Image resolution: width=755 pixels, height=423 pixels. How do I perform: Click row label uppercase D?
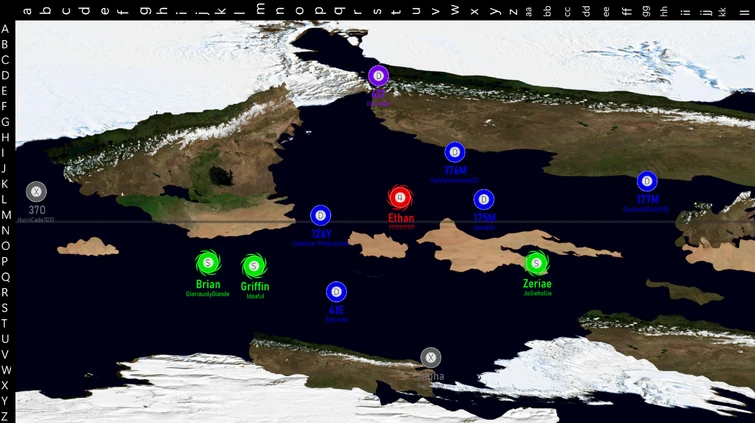(x=5, y=75)
